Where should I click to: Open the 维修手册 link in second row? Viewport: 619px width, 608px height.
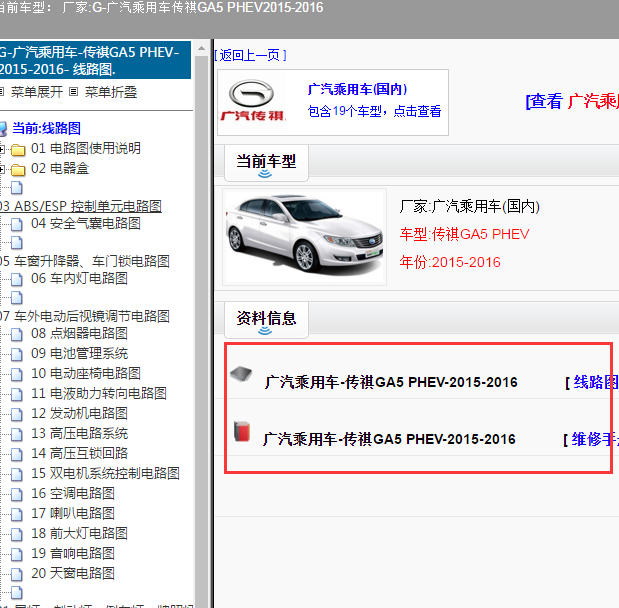click(x=595, y=439)
